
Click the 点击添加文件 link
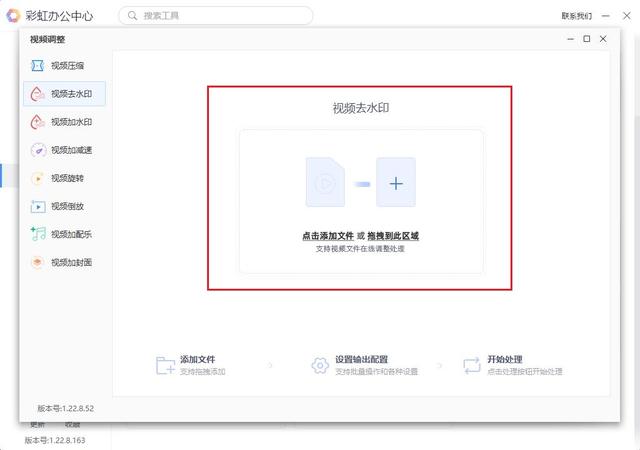point(328,236)
